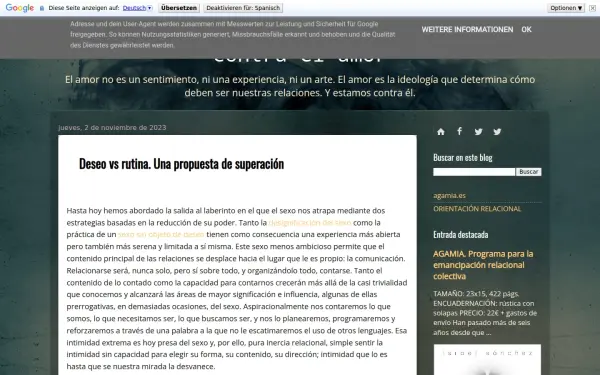The height and width of the screenshot is (375, 600).
Task: Open the agamia.es link
Action: tap(449, 196)
